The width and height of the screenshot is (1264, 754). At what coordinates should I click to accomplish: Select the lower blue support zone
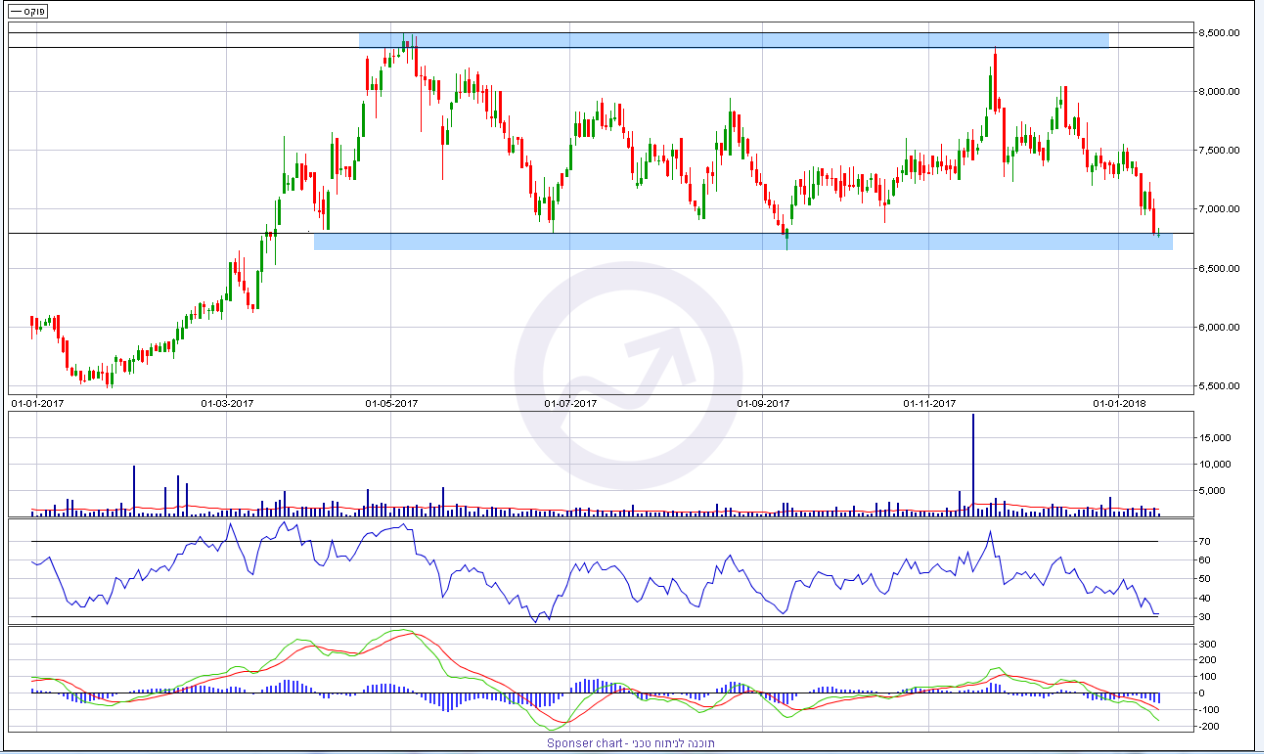point(742,241)
